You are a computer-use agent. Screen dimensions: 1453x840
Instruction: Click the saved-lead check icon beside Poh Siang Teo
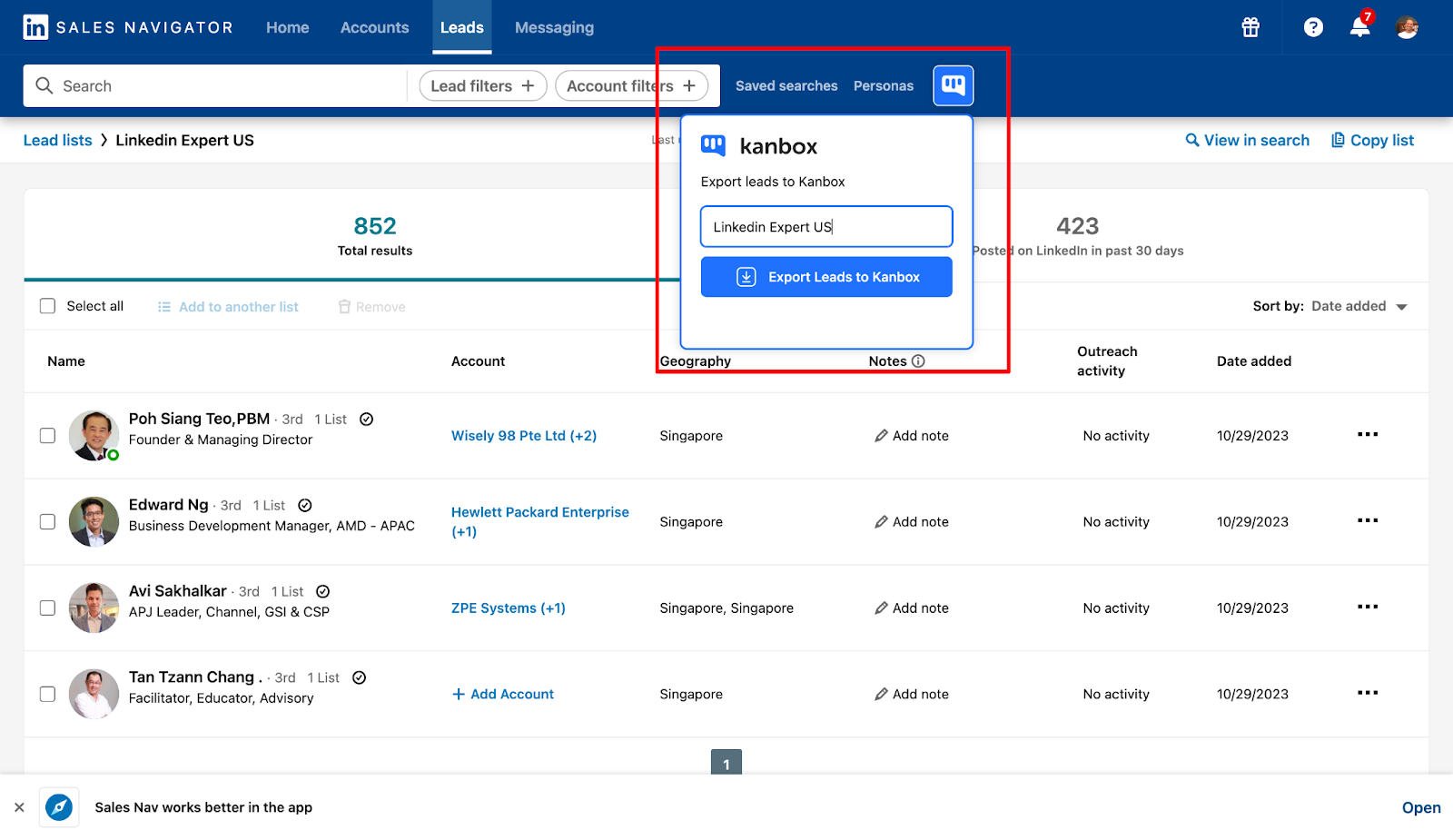pyautogui.click(x=367, y=419)
